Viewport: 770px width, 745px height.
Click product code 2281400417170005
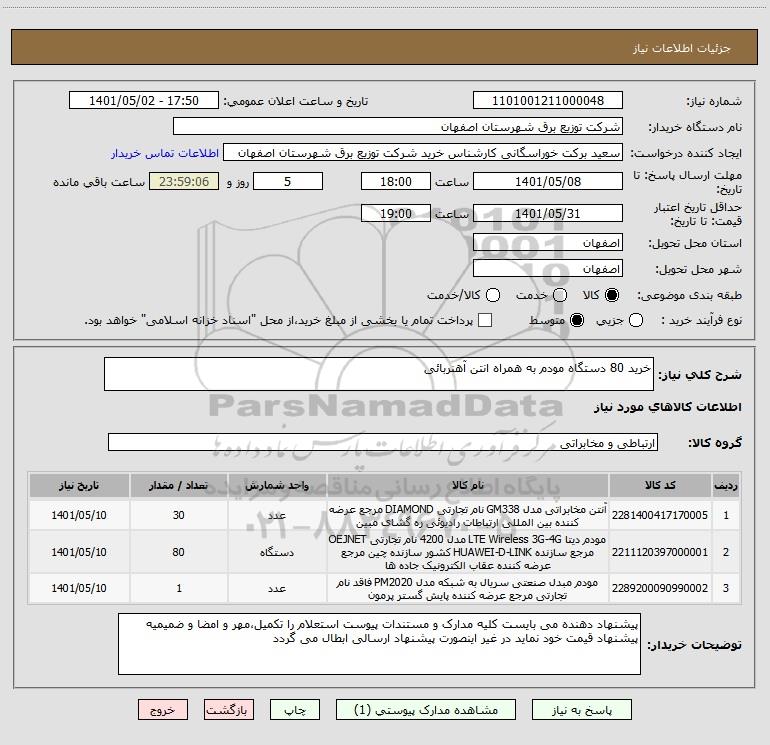click(660, 515)
